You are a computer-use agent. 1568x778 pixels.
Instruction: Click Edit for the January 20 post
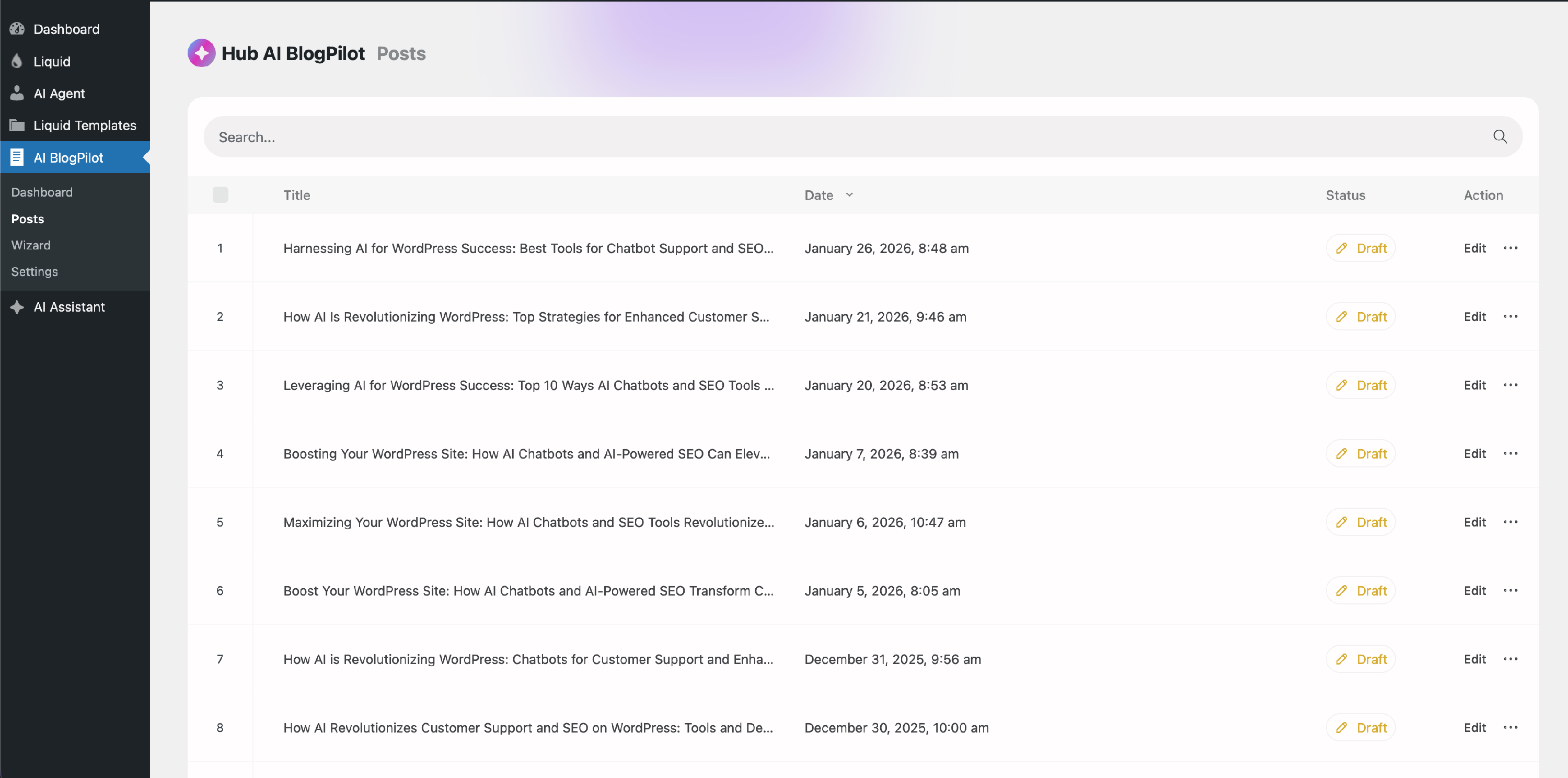[1474, 385]
